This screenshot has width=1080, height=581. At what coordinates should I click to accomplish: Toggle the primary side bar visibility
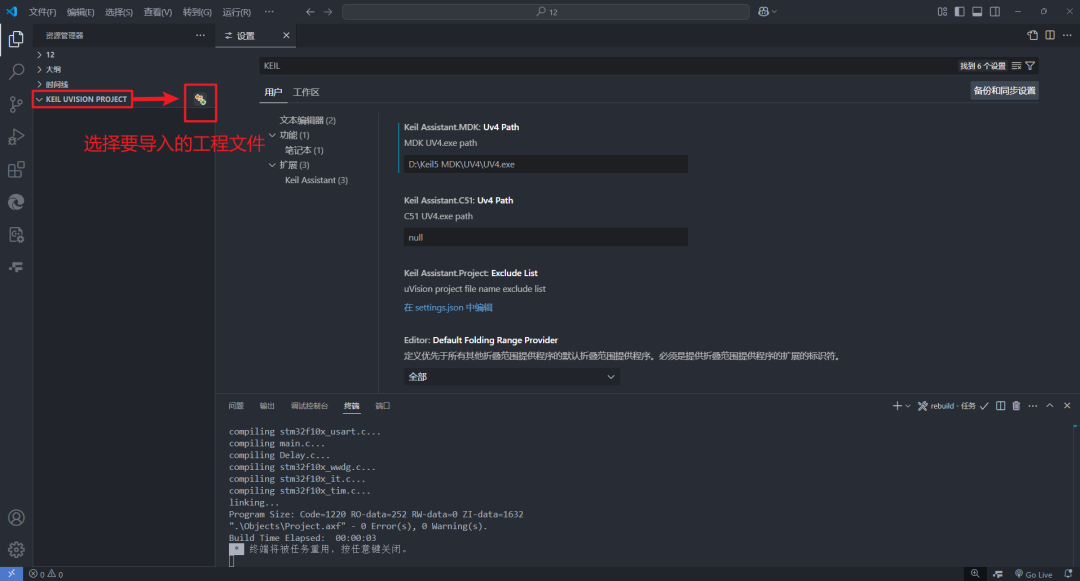(959, 12)
